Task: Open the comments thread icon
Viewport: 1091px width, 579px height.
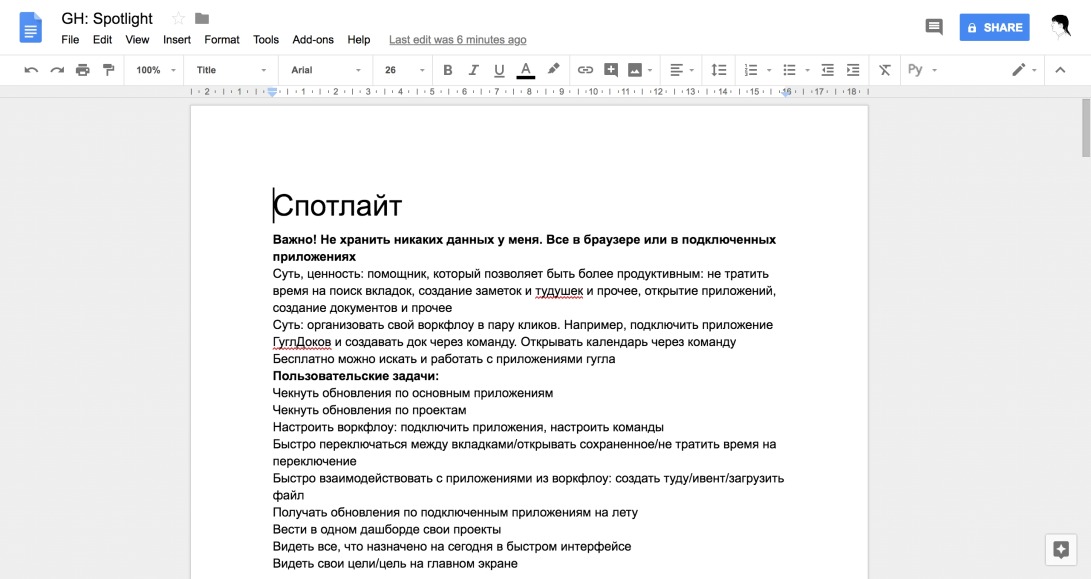Action: pyautogui.click(x=934, y=27)
